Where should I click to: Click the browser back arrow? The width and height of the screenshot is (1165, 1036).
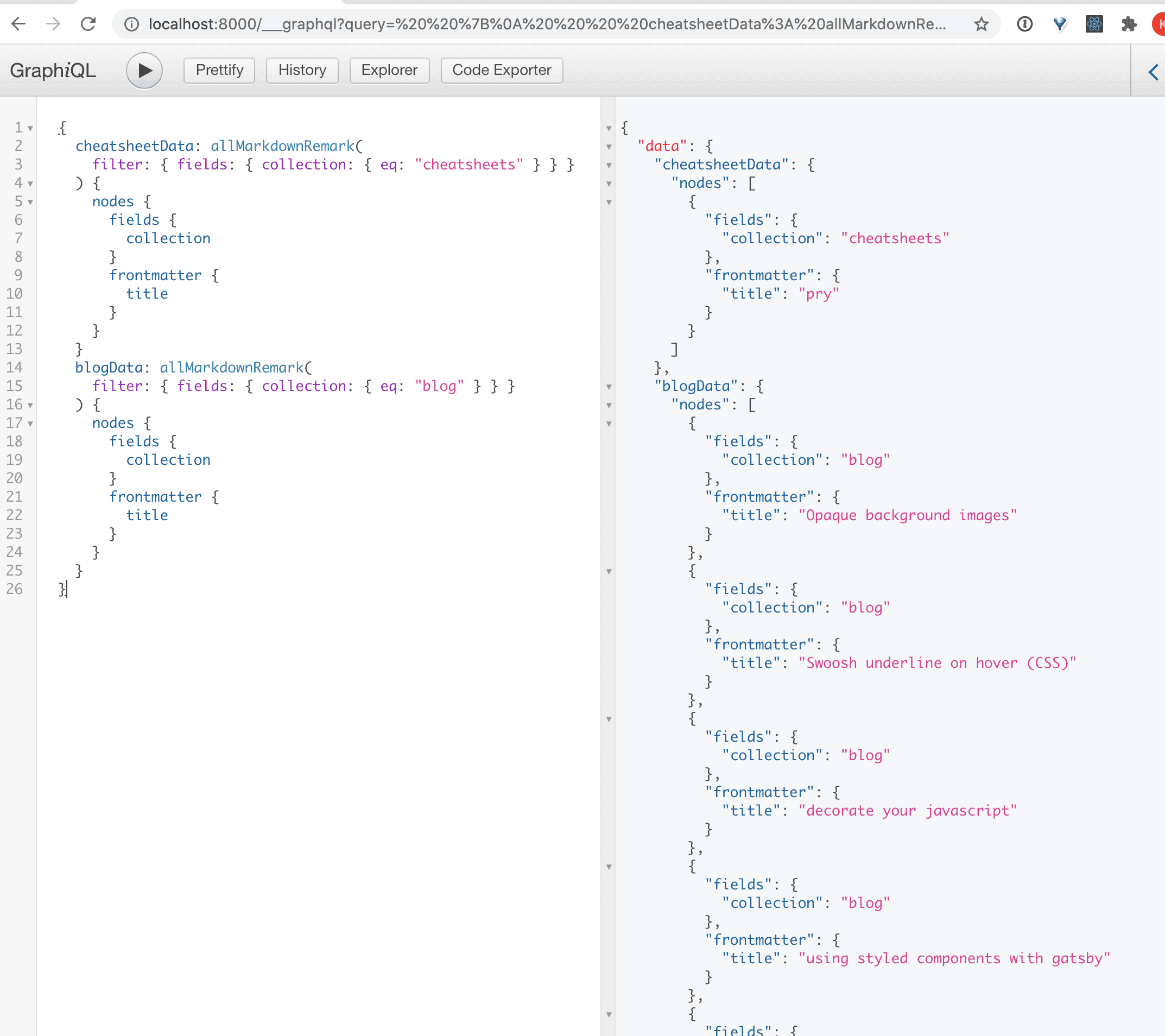coord(19,24)
